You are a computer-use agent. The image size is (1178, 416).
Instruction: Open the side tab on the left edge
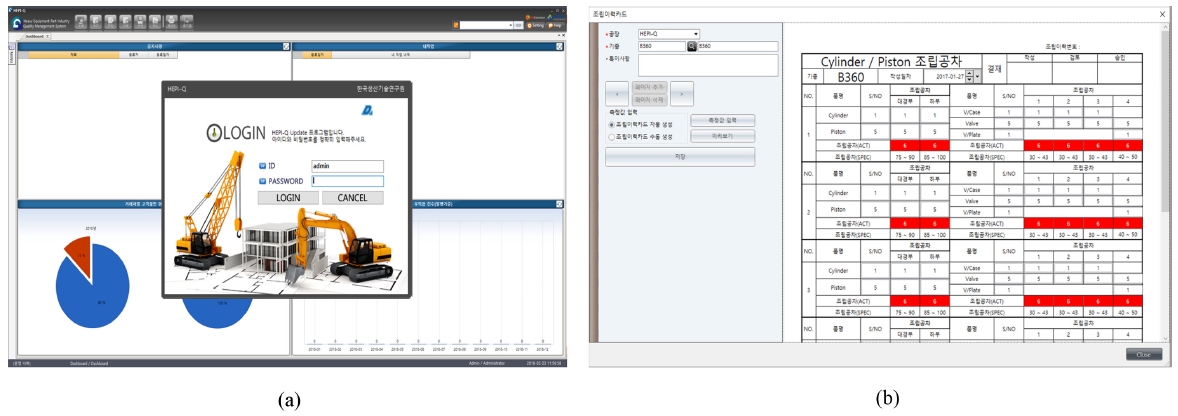click(x=12, y=59)
